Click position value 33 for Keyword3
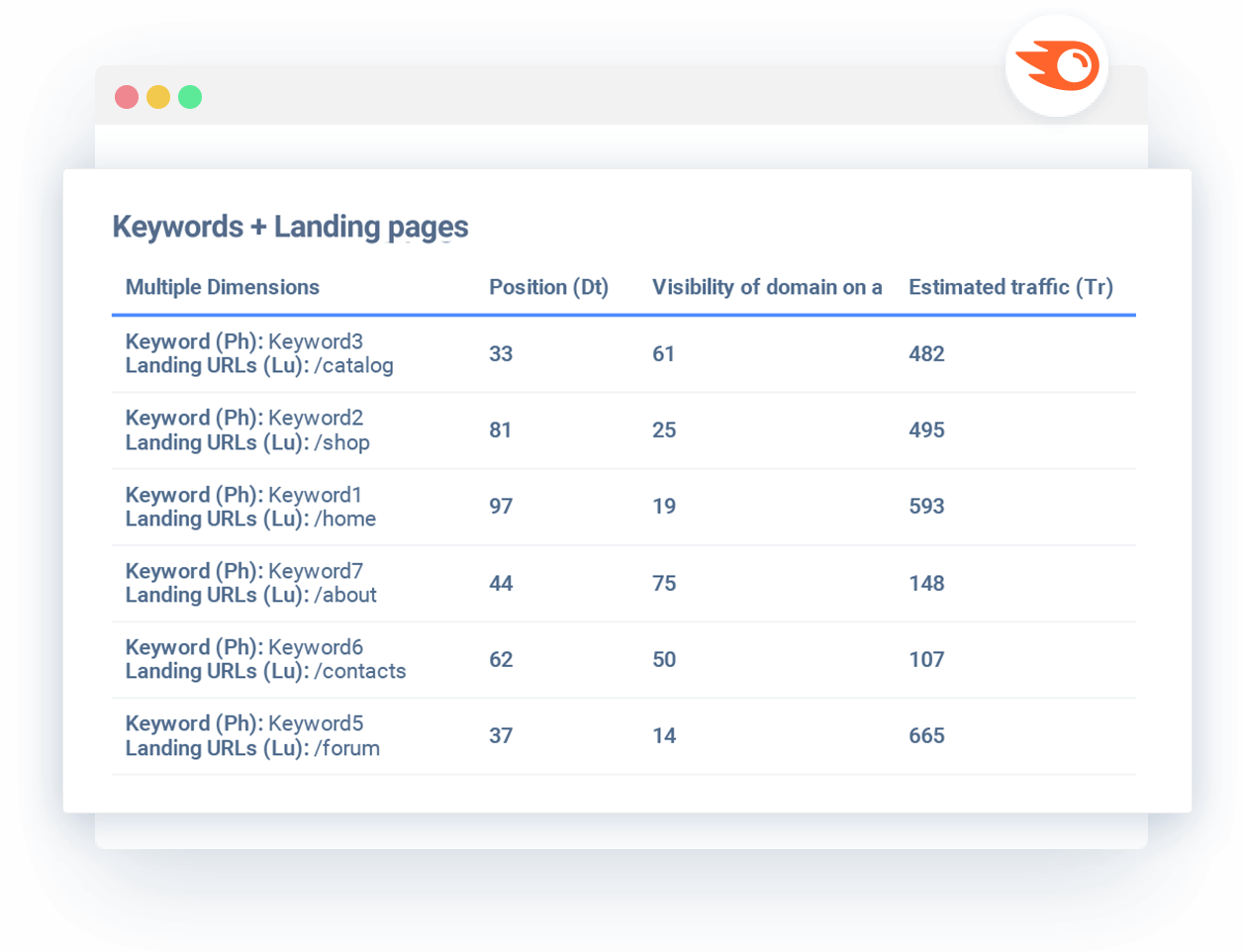The image size is (1243, 952). (x=501, y=354)
